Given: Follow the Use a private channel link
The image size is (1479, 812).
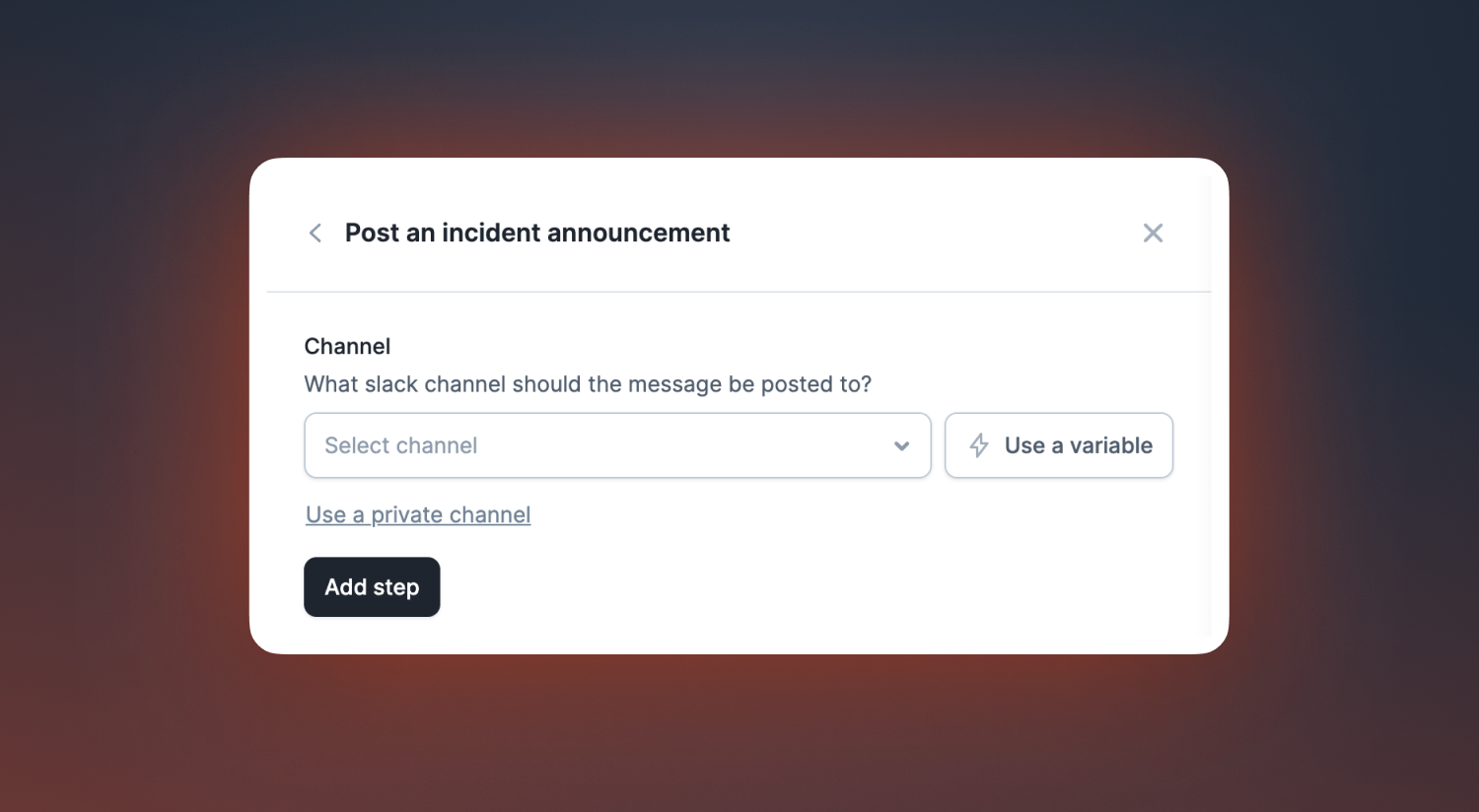Looking at the screenshot, I should [x=418, y=514].
